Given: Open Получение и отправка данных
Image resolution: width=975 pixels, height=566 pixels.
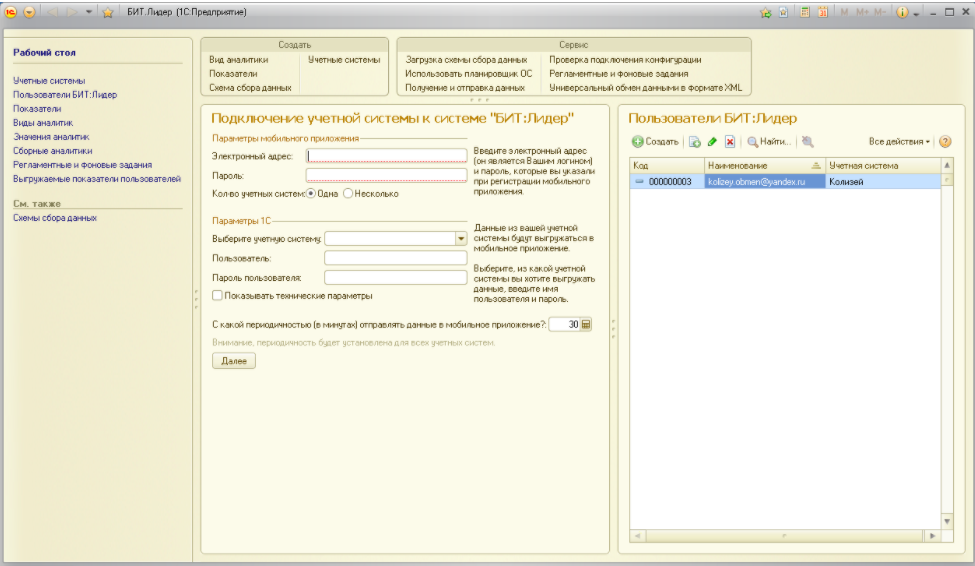Looking at the screenshot, I should click(x=465, y=88).
